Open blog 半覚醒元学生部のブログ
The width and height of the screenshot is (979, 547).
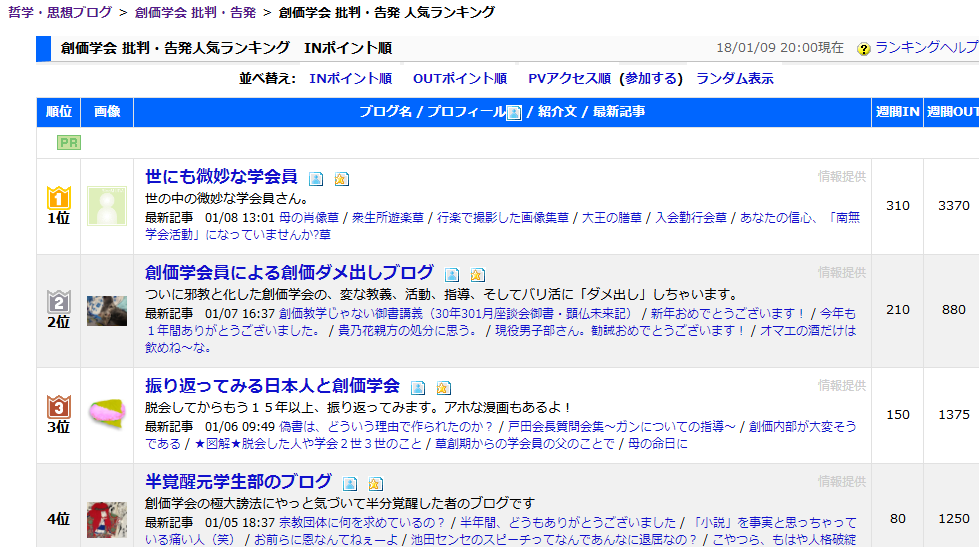pyautogui.click(x=238, y=481)
